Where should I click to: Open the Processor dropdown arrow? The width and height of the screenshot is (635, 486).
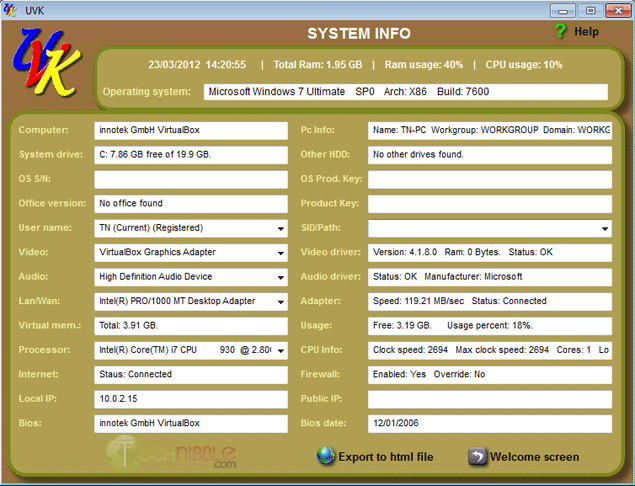point(281,350)
